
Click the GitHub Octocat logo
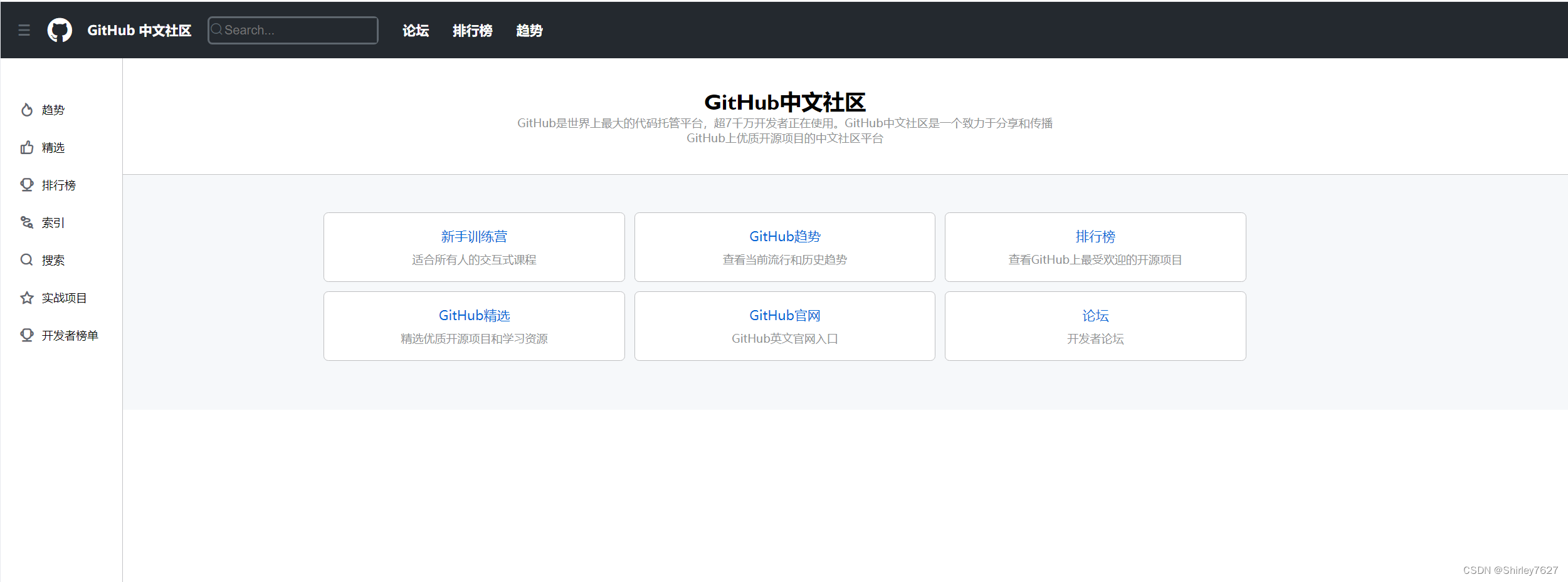[x=60, y=29]
